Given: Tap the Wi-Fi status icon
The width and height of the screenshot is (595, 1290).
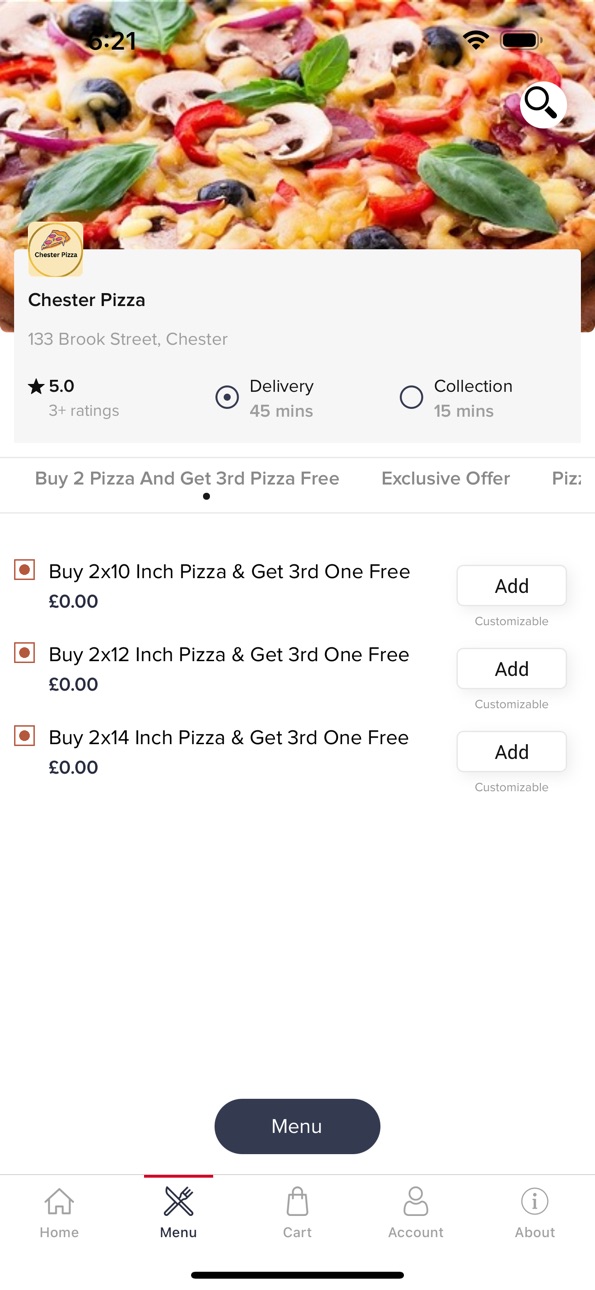Looking at the screenshot, I should (x=476, y=40).
